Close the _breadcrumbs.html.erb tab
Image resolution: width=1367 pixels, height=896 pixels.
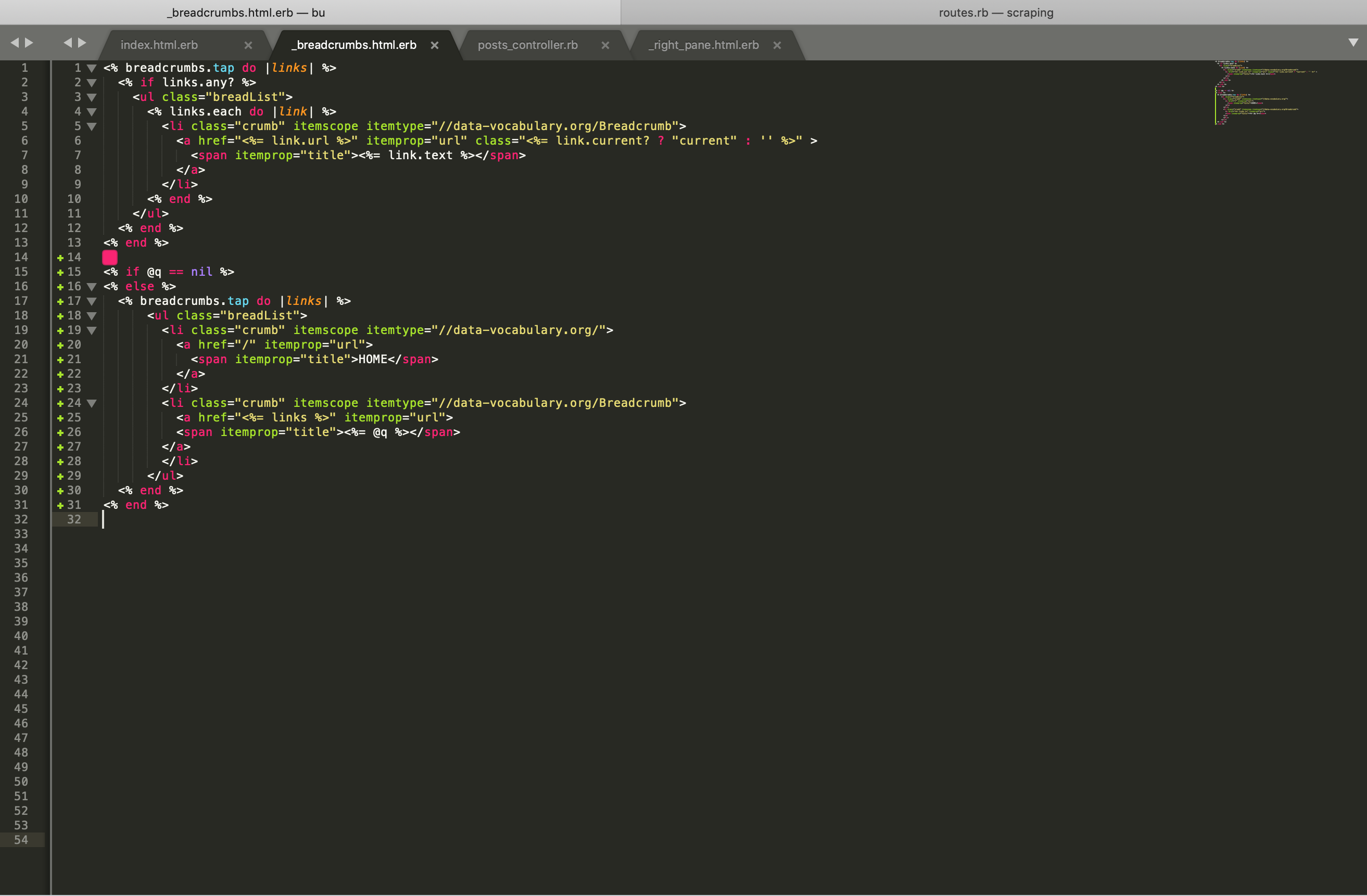[x=435, y=45]
